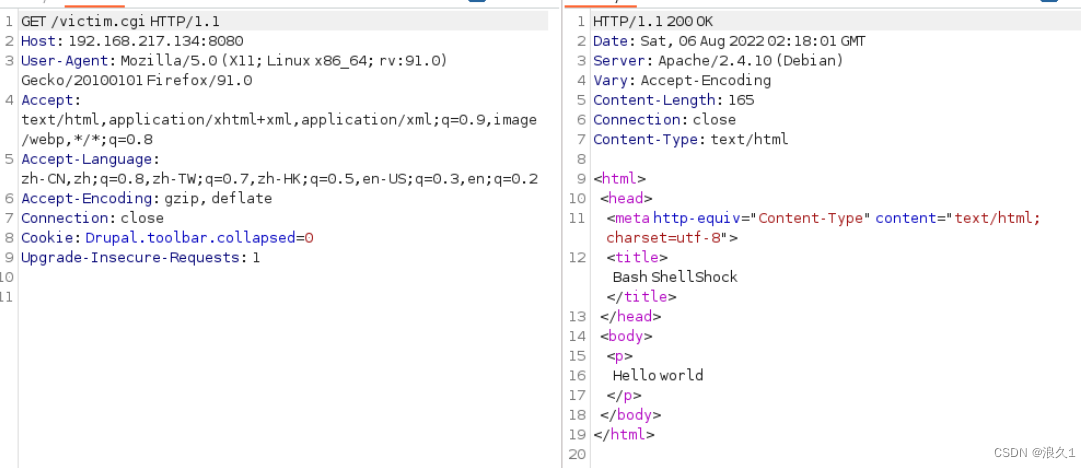Click the Accept-Encoding: gzip, deflate header

(146, 198)
